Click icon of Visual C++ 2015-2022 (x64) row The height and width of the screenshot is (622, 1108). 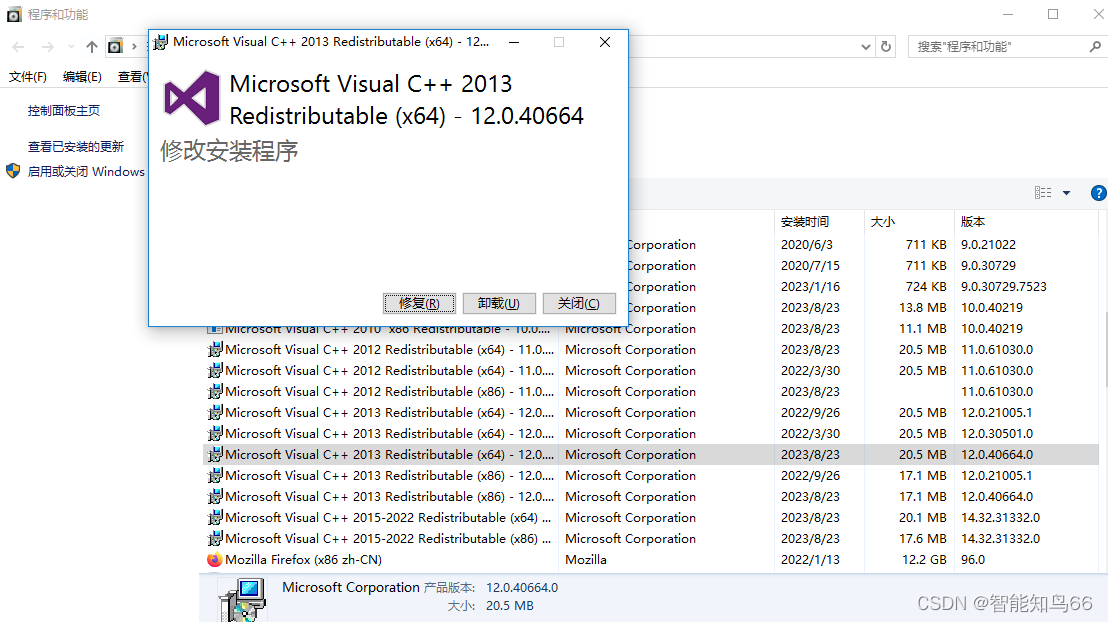click(215, 517)
